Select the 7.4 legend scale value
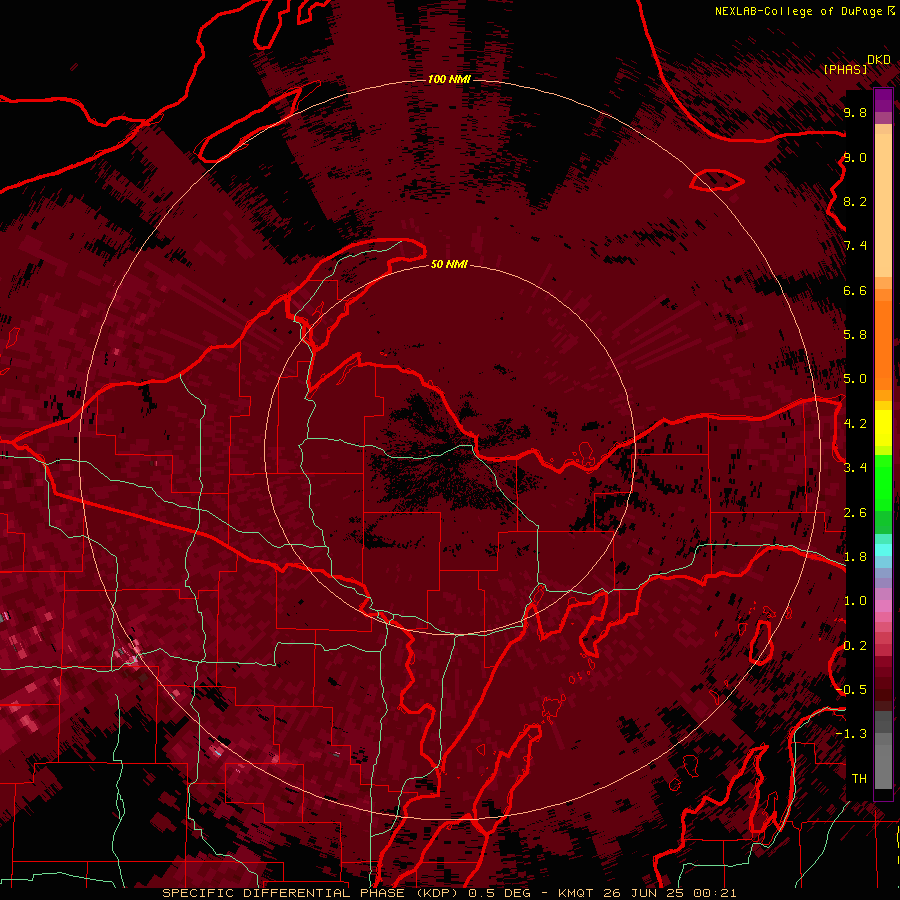This screenshot has height=900, width=900. coord(855,246)
